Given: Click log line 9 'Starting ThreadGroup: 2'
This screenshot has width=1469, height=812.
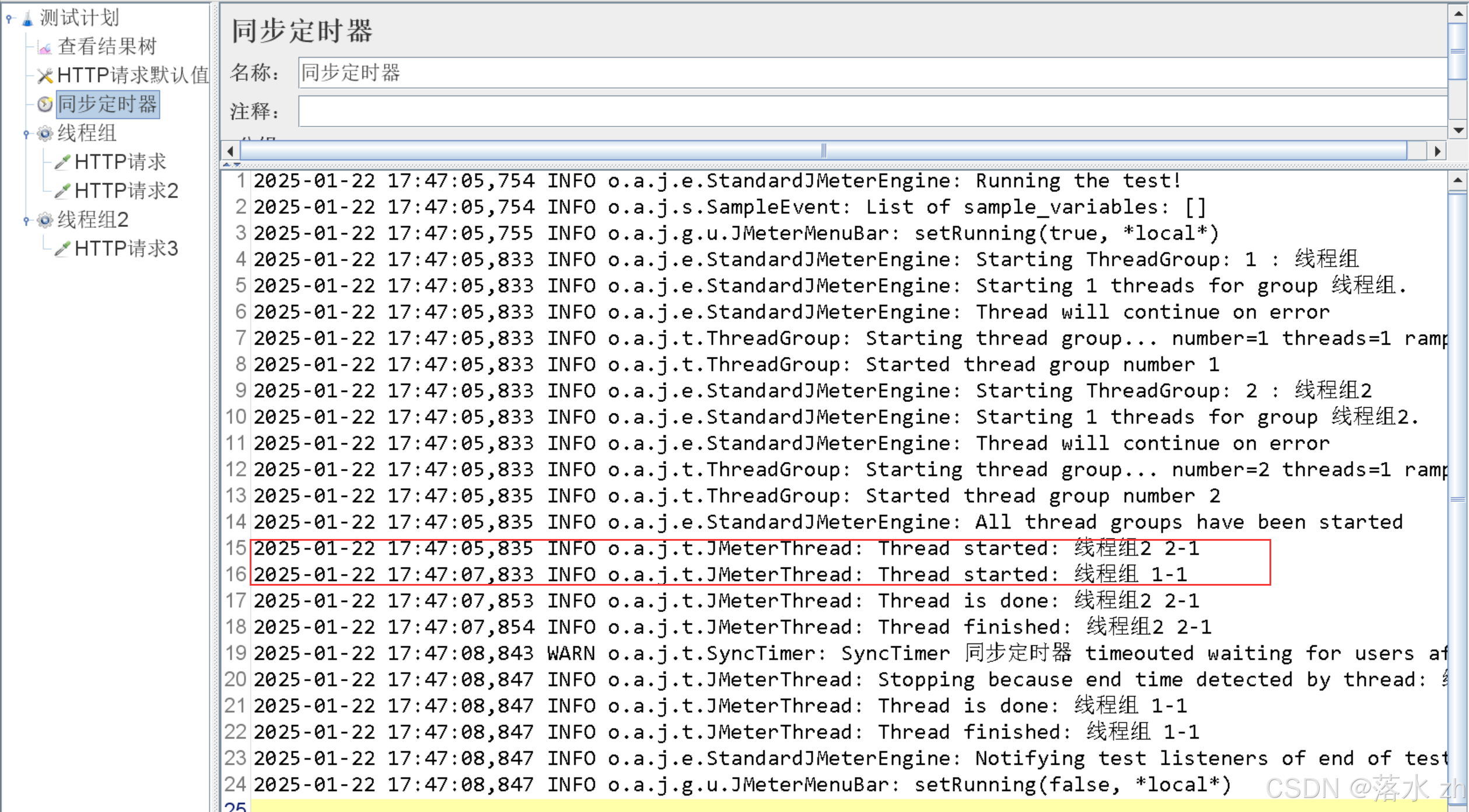Looking at the screenshot, I should [813, 391].
